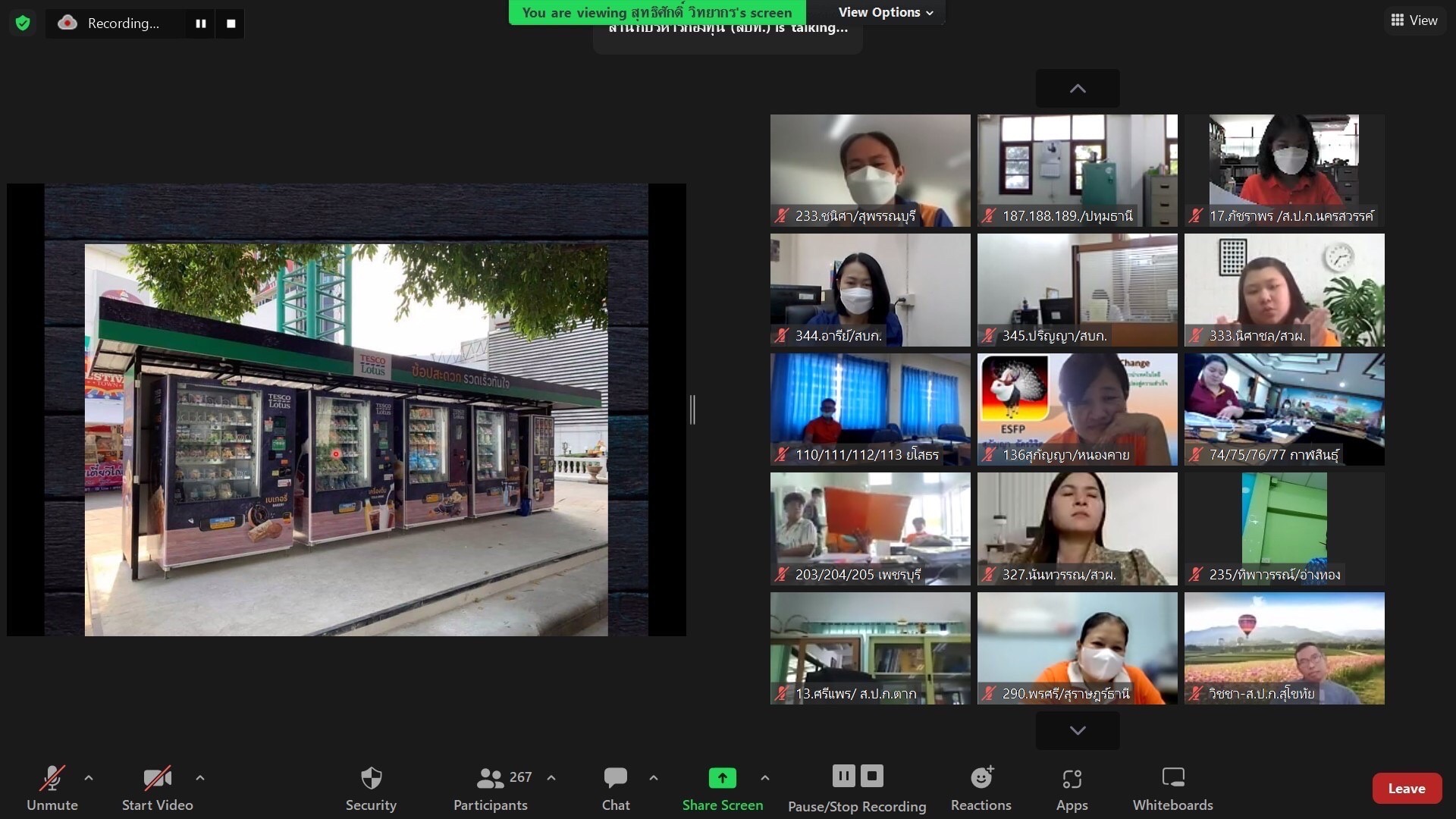This screenshot has width=1456, height=819.
Task: Click the shared screen vending machine photo
Action: pyautogui.click(x=346, y=440)
